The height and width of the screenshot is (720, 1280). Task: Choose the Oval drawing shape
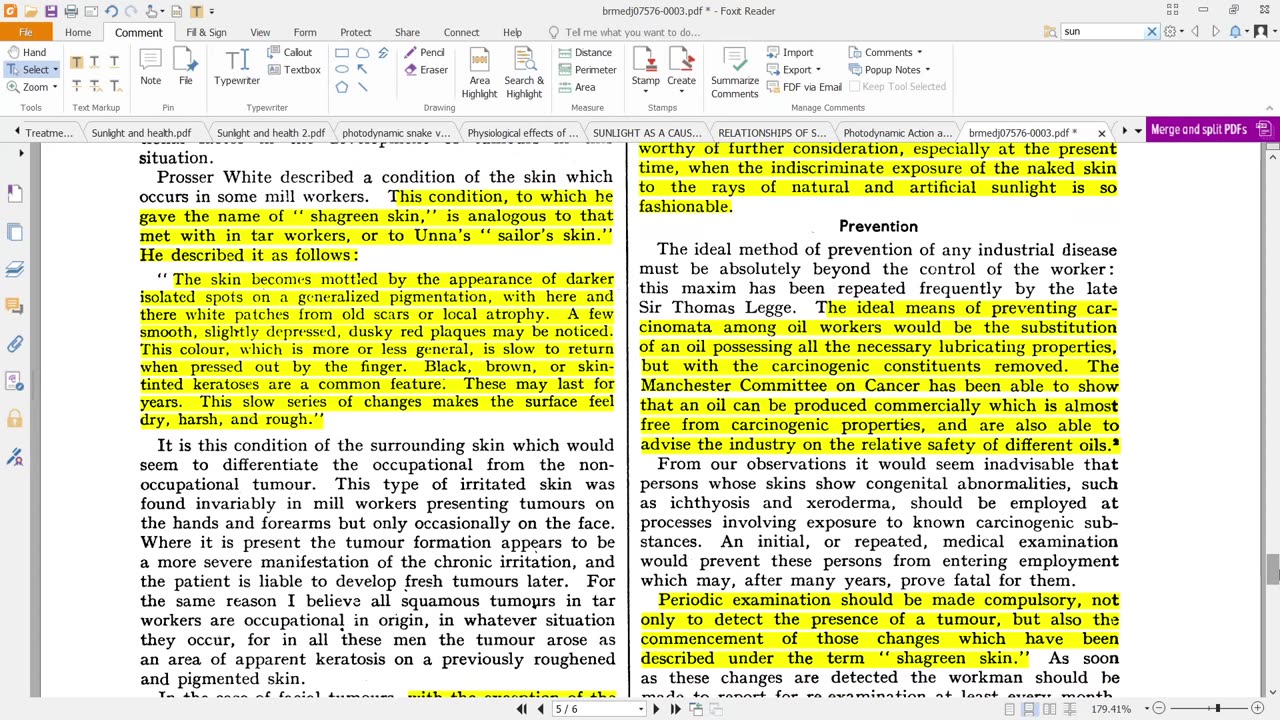point(342,70)
